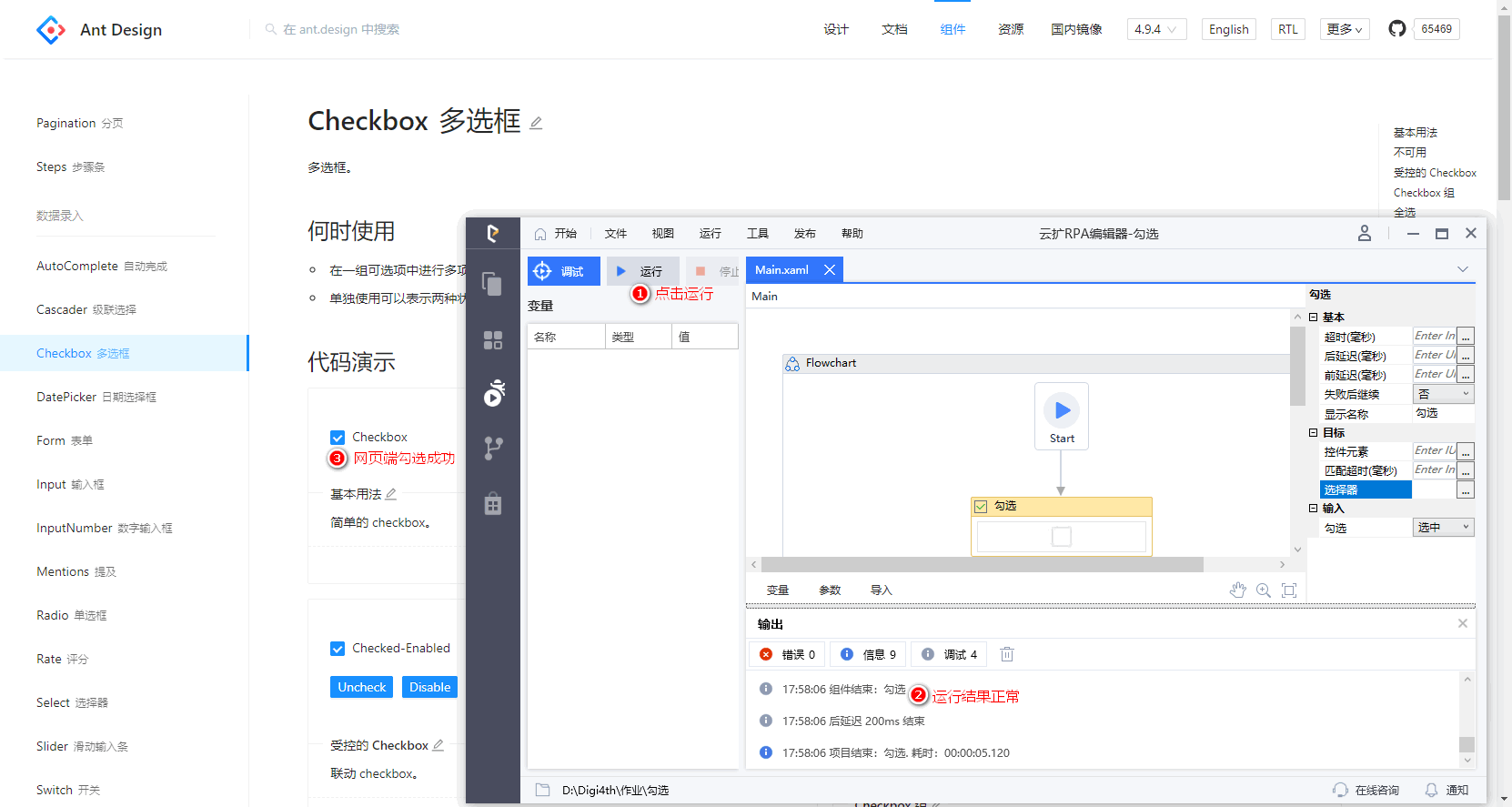The image size is (1512, 807).
Task: Click the Disable button
Action: (429, 687)
